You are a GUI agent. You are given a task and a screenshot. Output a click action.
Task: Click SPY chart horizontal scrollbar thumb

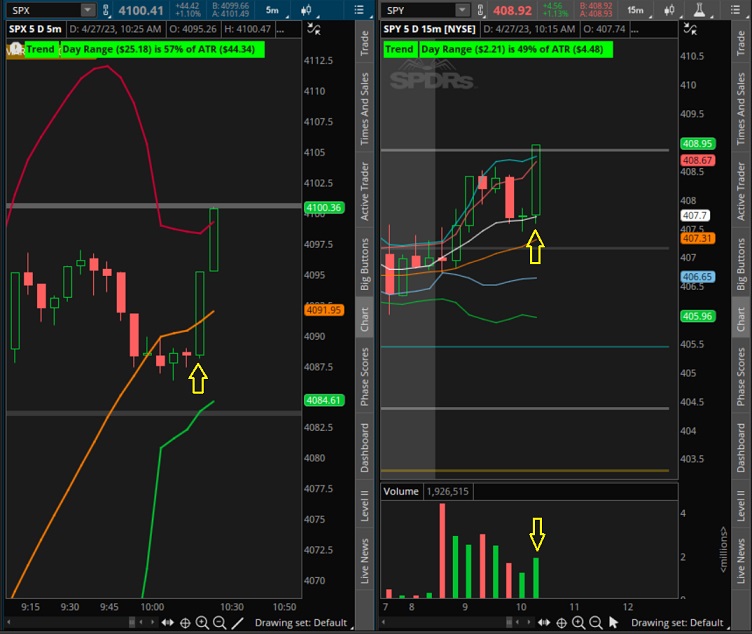(x=508, y=622)
